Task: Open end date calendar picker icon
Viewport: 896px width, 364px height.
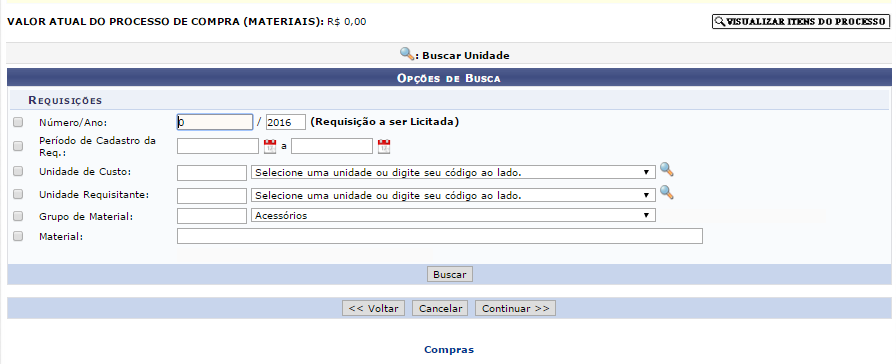Action: click(x=384, y=146)
